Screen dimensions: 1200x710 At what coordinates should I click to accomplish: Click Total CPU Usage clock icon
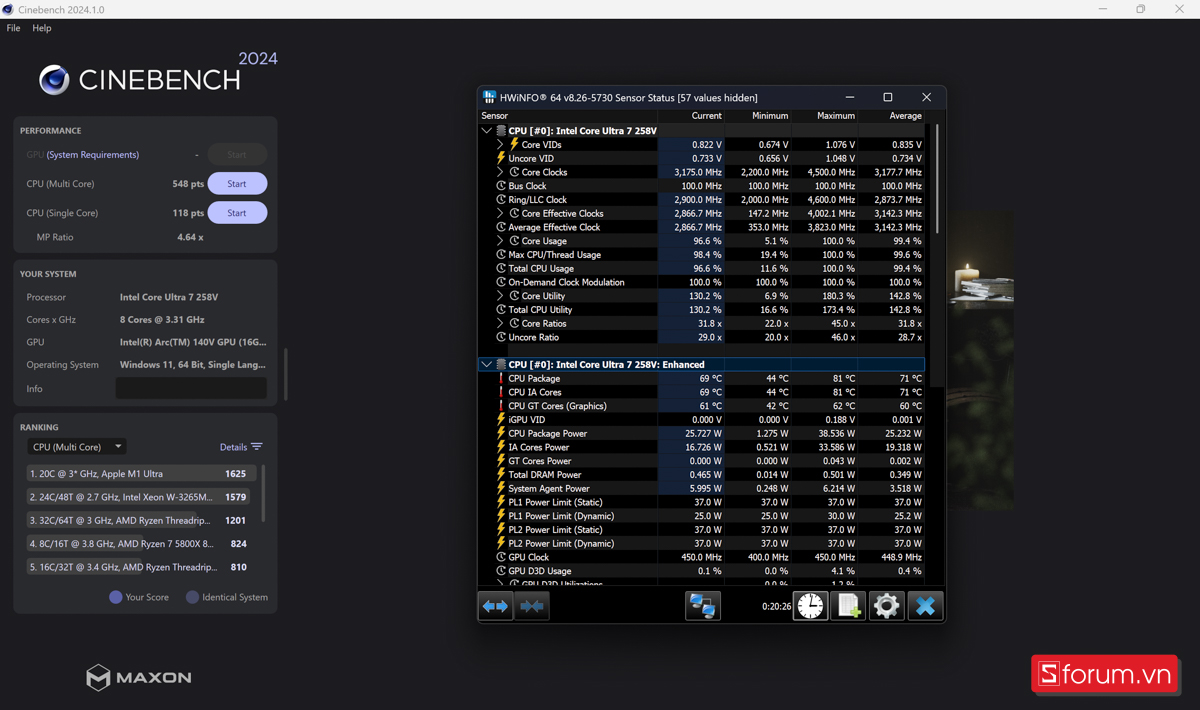pyautogui.click(x=501, y=268)
